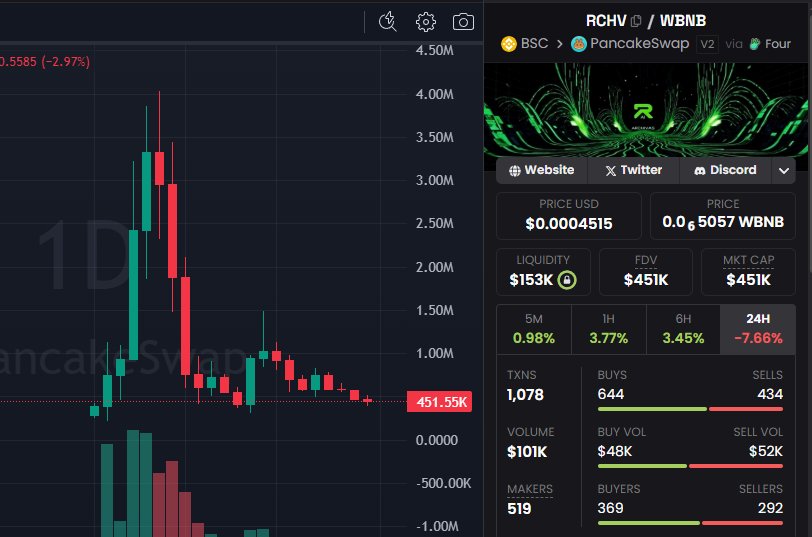Select the 6H timeframe tab
Screen dimensions: 812x537
point(683,329)
